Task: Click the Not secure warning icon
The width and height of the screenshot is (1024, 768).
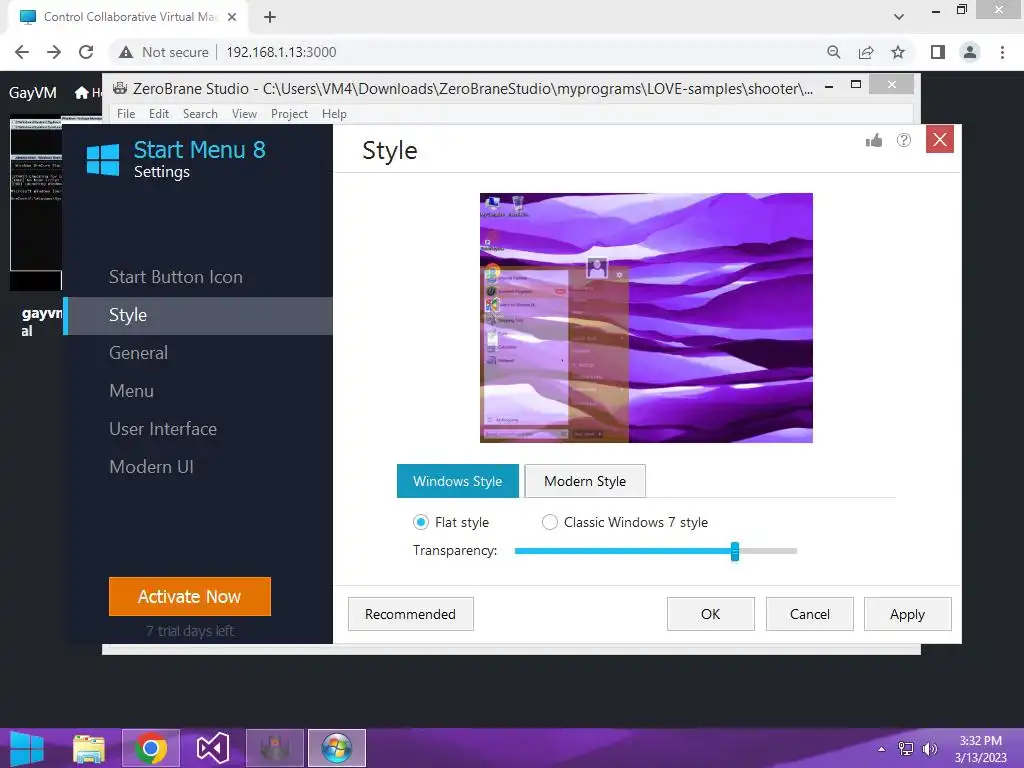Action: pyautogui.click(x=126, y=52)
